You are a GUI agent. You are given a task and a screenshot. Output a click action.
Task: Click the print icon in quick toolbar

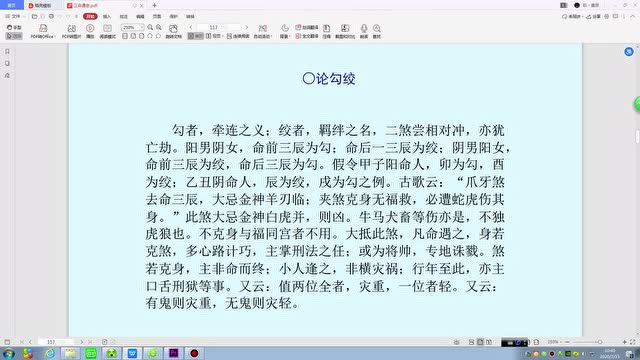point(51,16)
